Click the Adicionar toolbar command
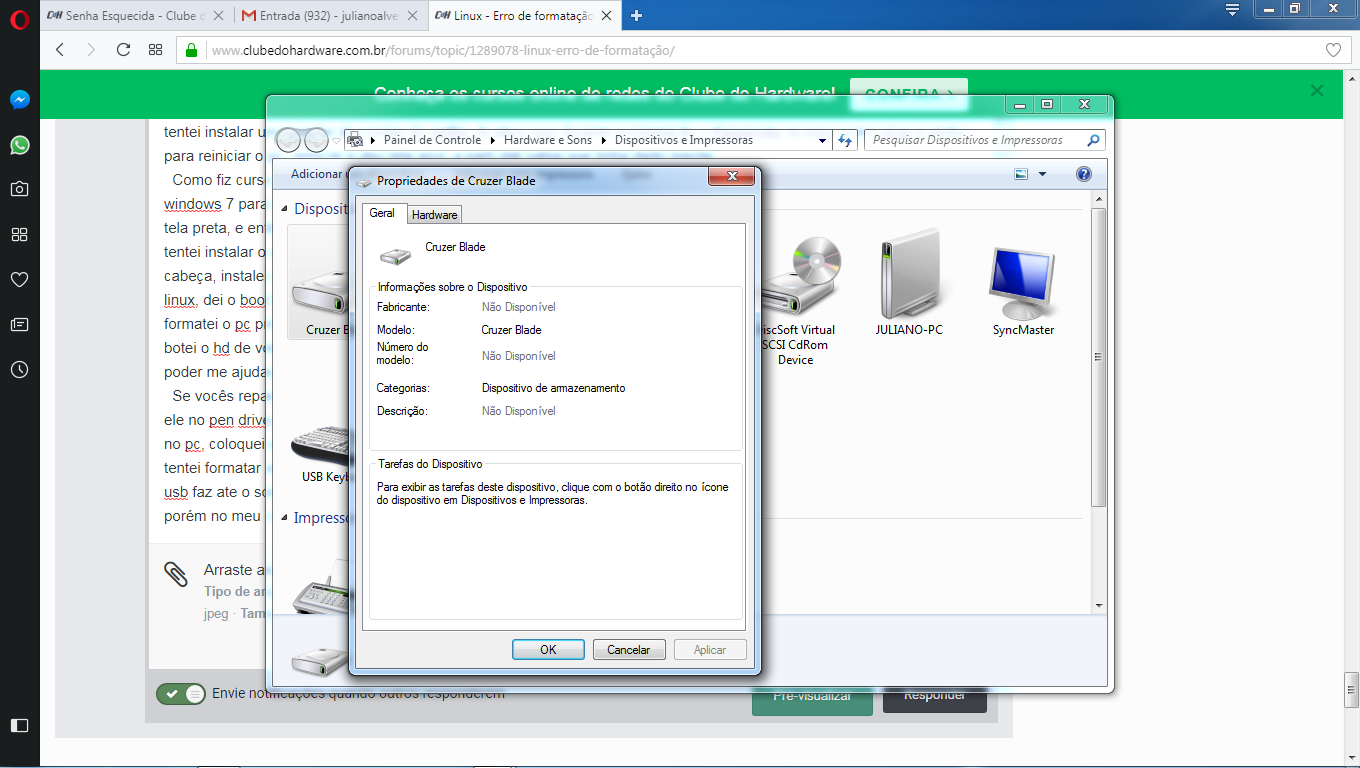 [x=316, y=174]
